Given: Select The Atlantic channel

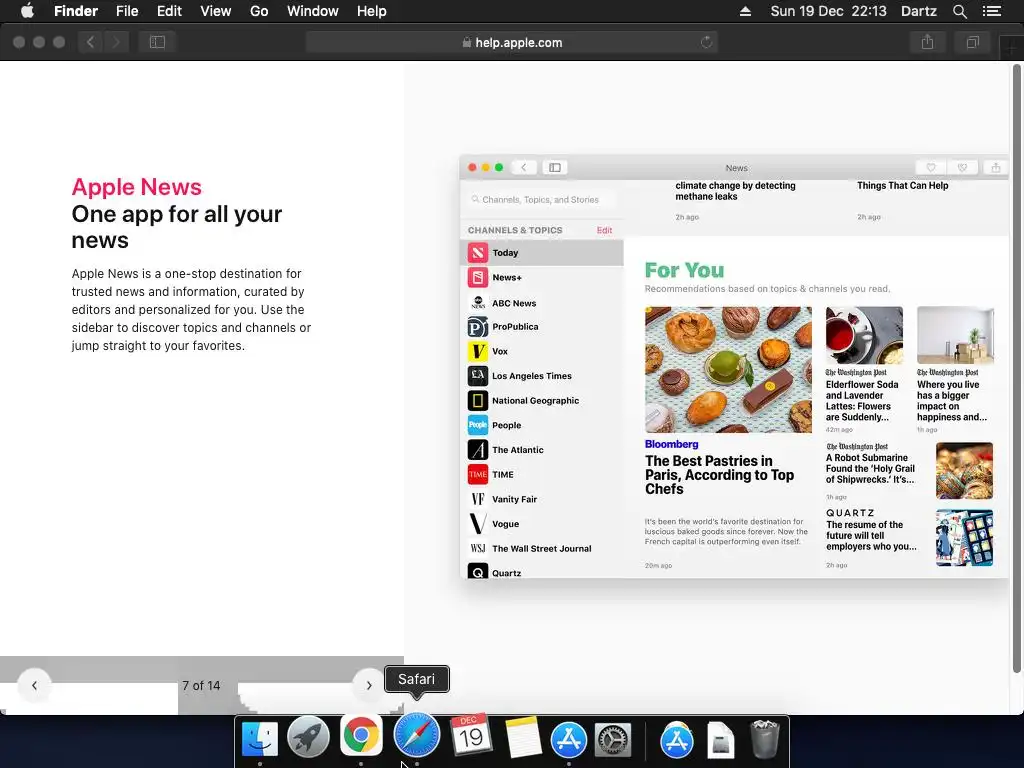Looking at the screenshot, I should pos(541,450).
